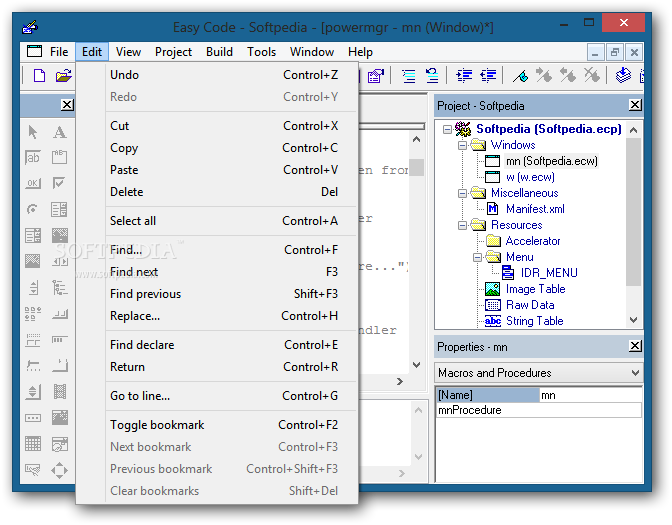Image resolution: width=672 pixels, height=525 pixels.
Task: Select the Static text 'A' tool
Action: coord(60,132)
